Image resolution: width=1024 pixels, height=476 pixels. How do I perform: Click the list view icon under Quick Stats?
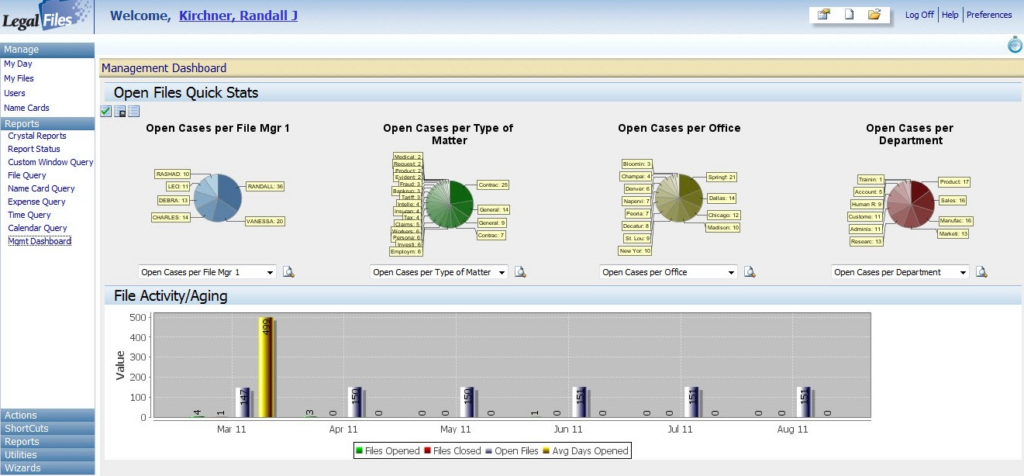pyautogui.click(x=134, y=112)
